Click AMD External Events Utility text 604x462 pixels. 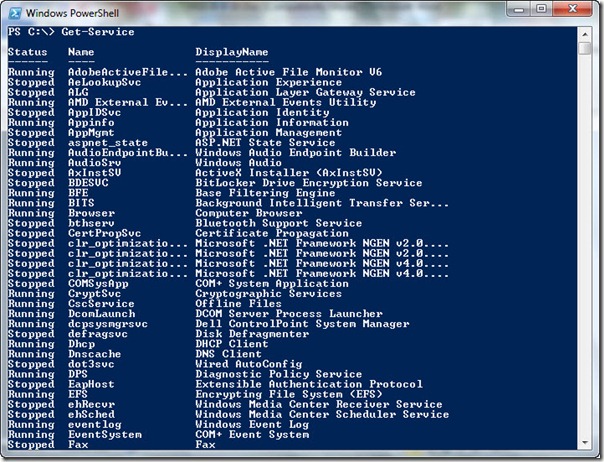(x=285, y=102)
